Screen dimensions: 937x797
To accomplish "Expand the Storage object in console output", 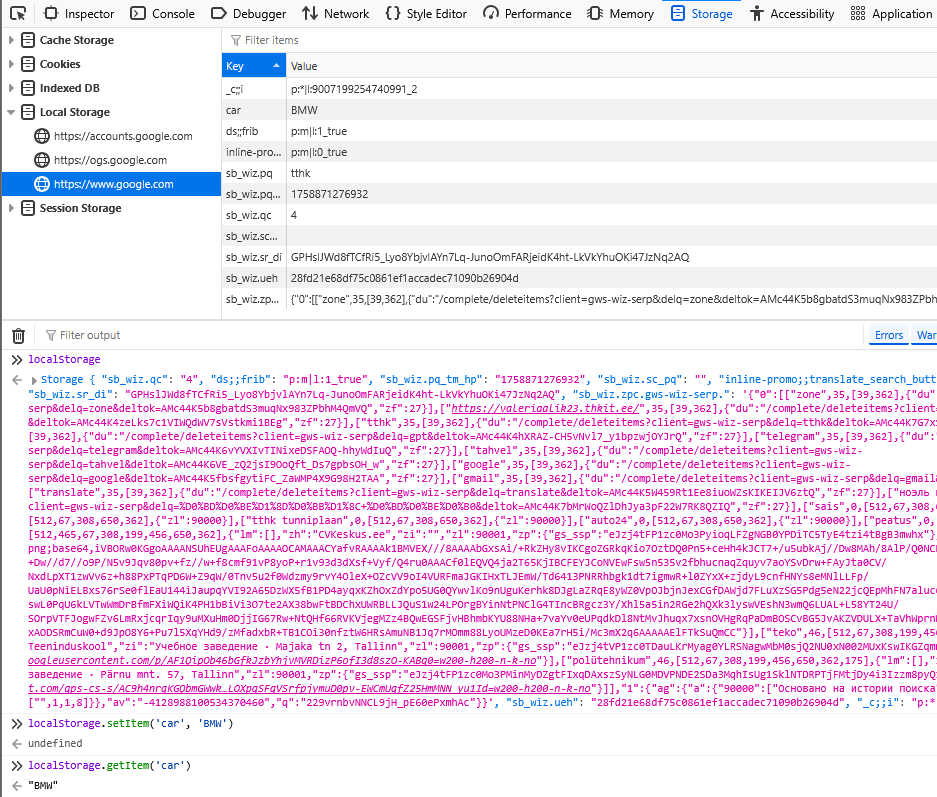I will [36, 381].
